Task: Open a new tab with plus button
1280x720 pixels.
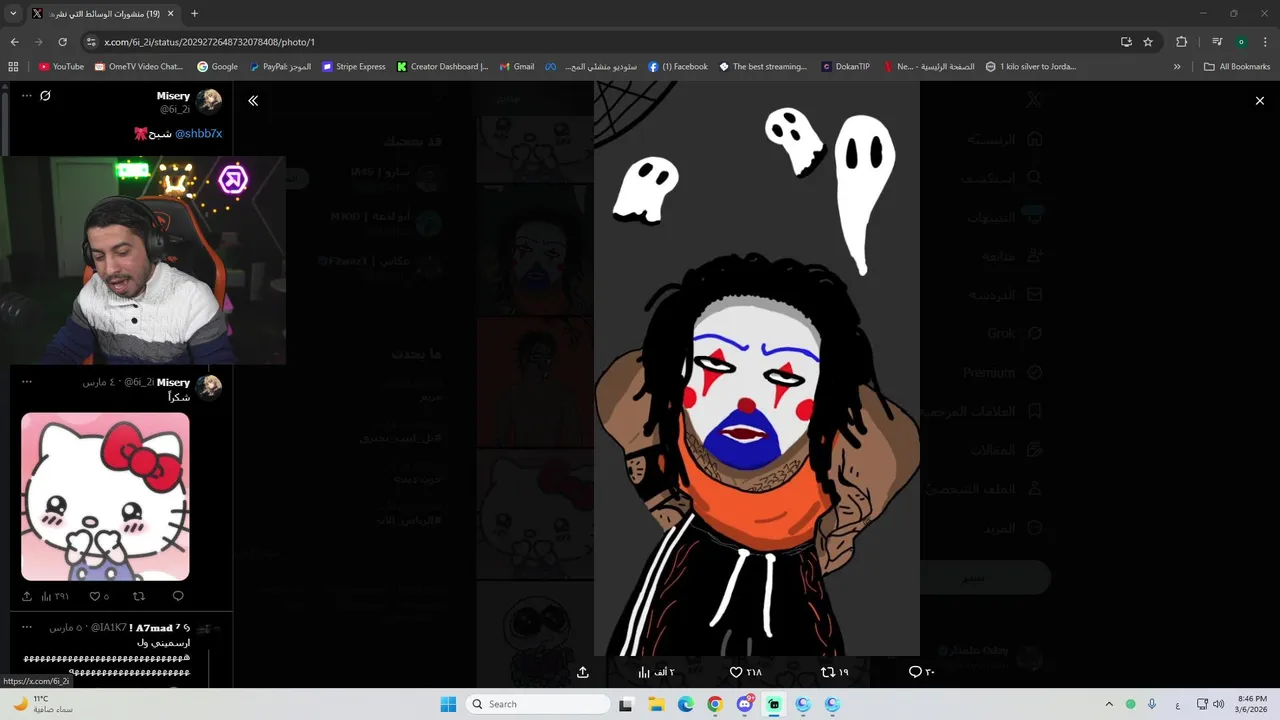Action: point(194,13)
